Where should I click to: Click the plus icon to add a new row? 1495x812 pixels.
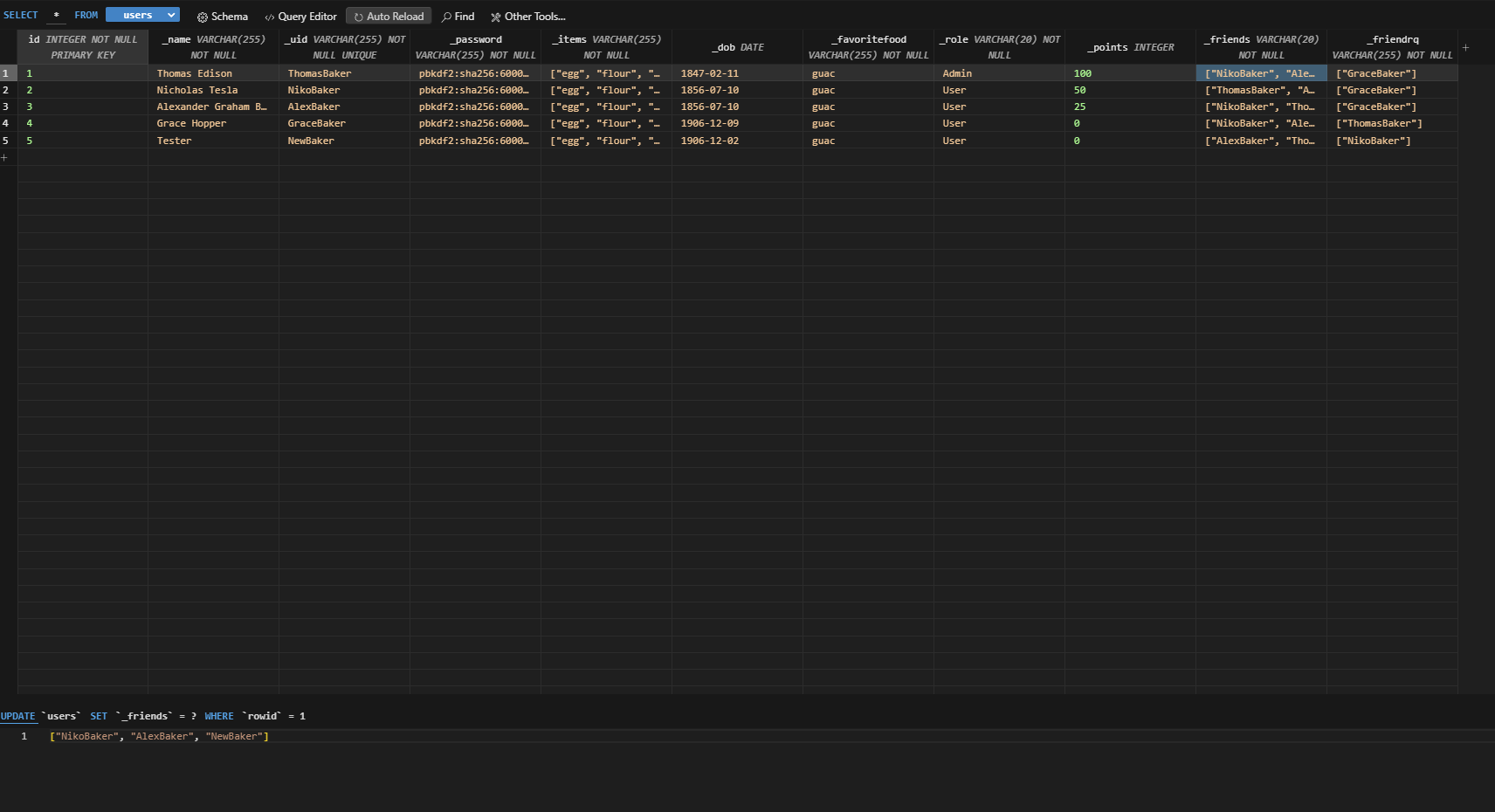[x=4, y=157]
